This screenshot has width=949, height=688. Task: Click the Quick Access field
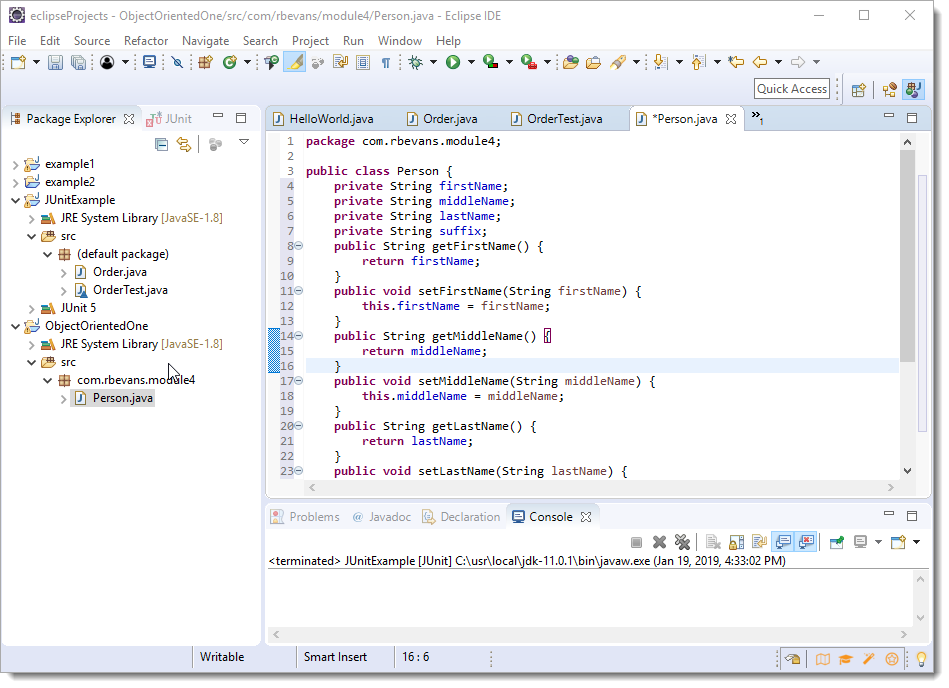tap(792, 89)
